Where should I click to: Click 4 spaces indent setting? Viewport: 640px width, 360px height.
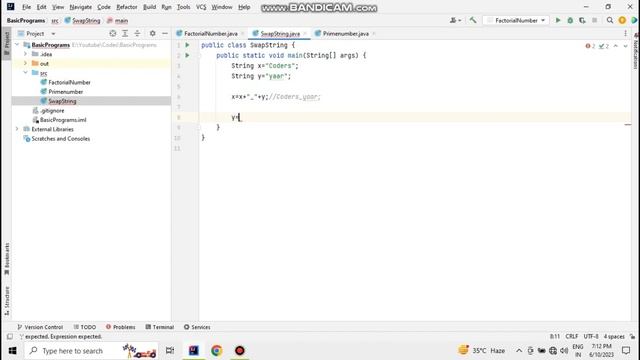click(x=614, y=336)
